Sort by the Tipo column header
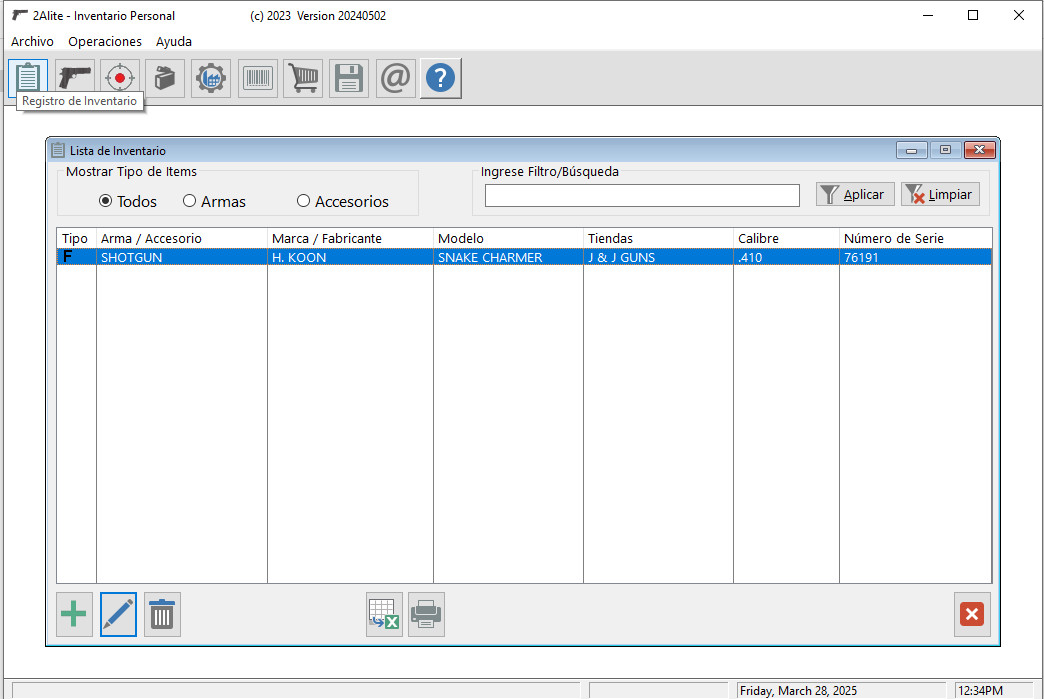 point(77,238)
